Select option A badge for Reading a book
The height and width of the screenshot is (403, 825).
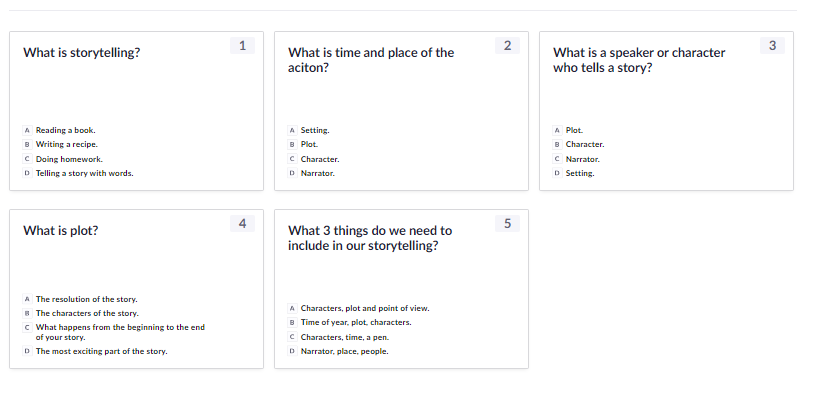click(27, 130)
